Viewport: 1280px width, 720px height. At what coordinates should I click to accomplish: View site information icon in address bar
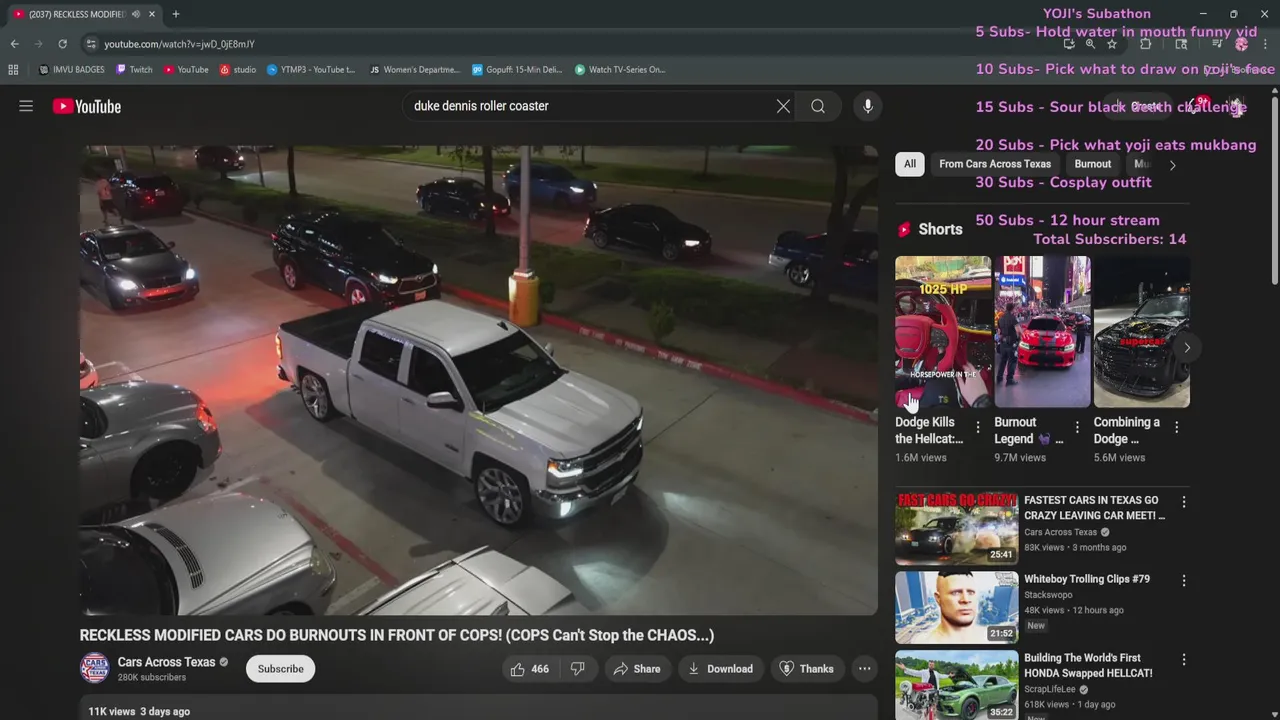91,44
